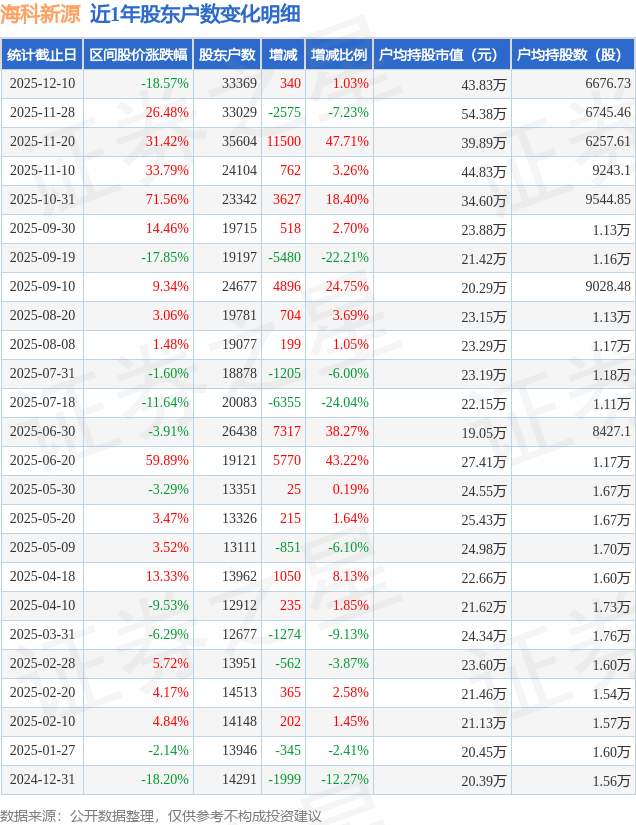The height and width of the screenshot is (825, 636).
Task: Click the 股东户数 column header
Action: pyautogui.click(x=224, y=55)
